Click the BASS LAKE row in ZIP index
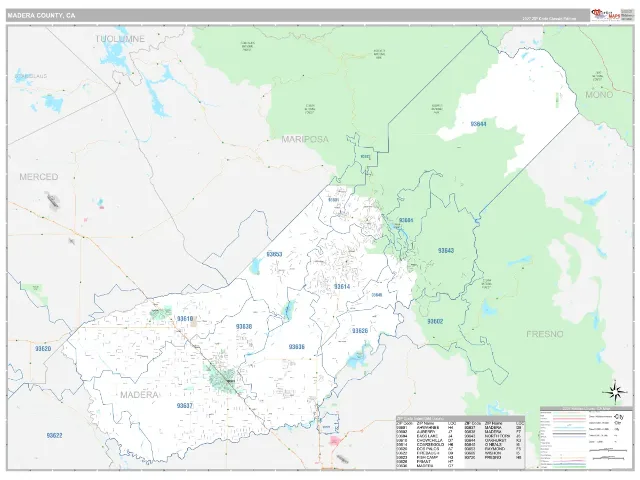Image resolution: width=640 pixels, height=480 pixels. coord(426,436)
